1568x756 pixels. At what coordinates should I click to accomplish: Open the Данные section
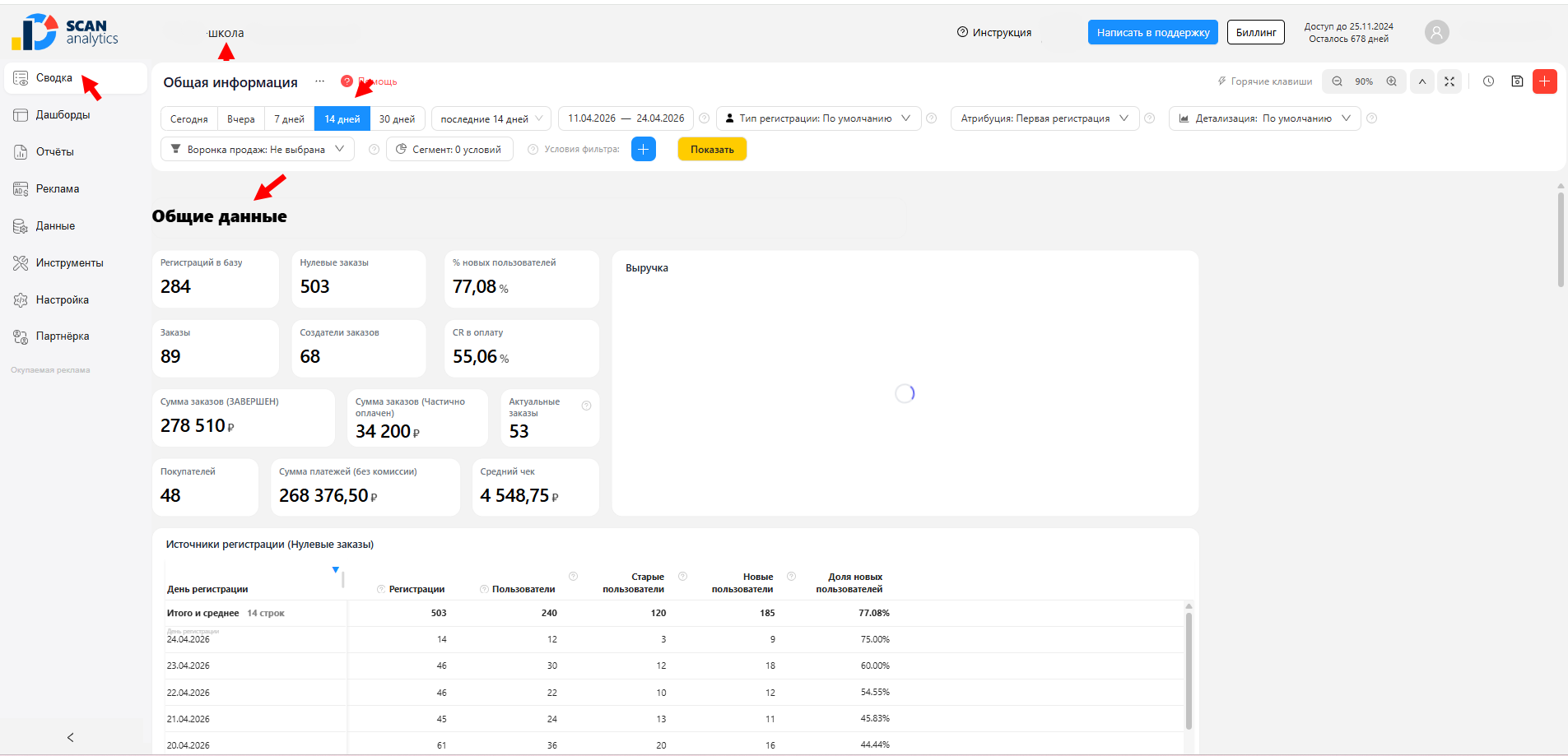(55, 226)
